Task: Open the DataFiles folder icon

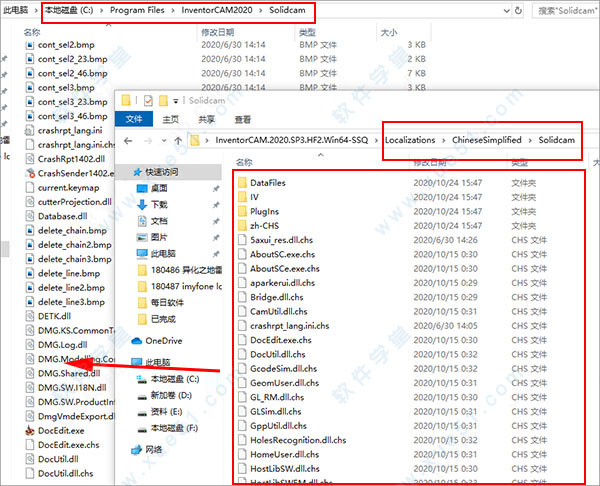Action: click(241, 183)
